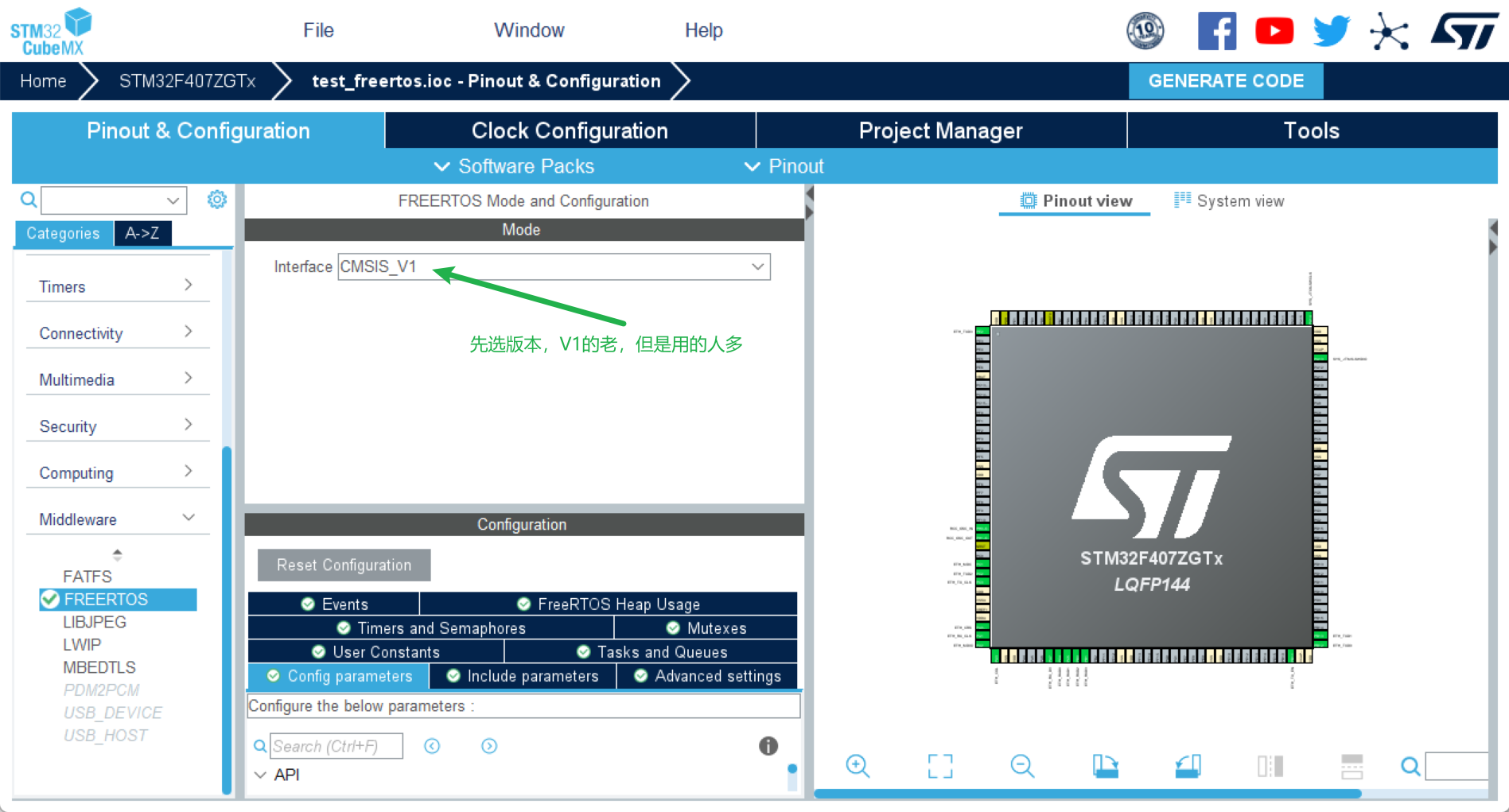Select the Categories tab
The height and width of the screenshot is (812, 1509).
64,233
